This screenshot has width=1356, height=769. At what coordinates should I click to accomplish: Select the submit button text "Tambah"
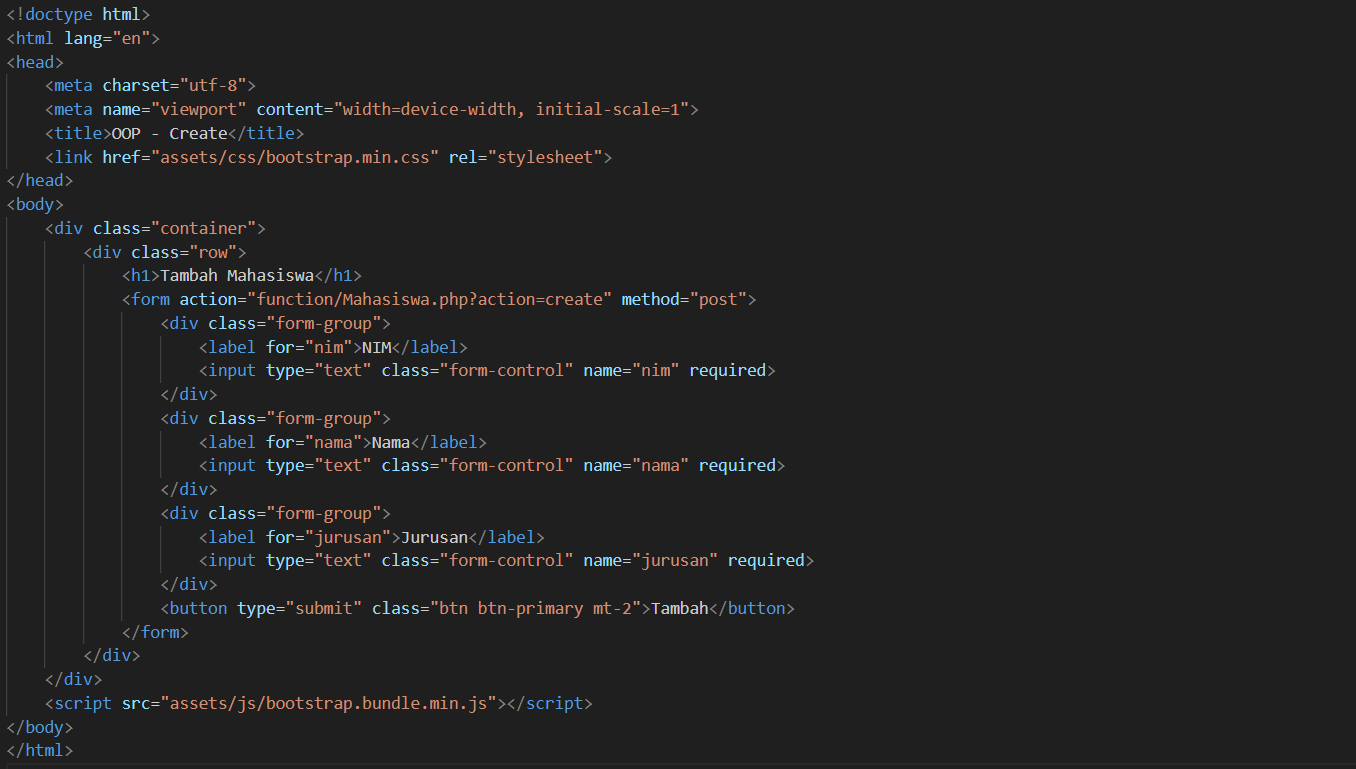pyautogui.click(x=679, y=608)
